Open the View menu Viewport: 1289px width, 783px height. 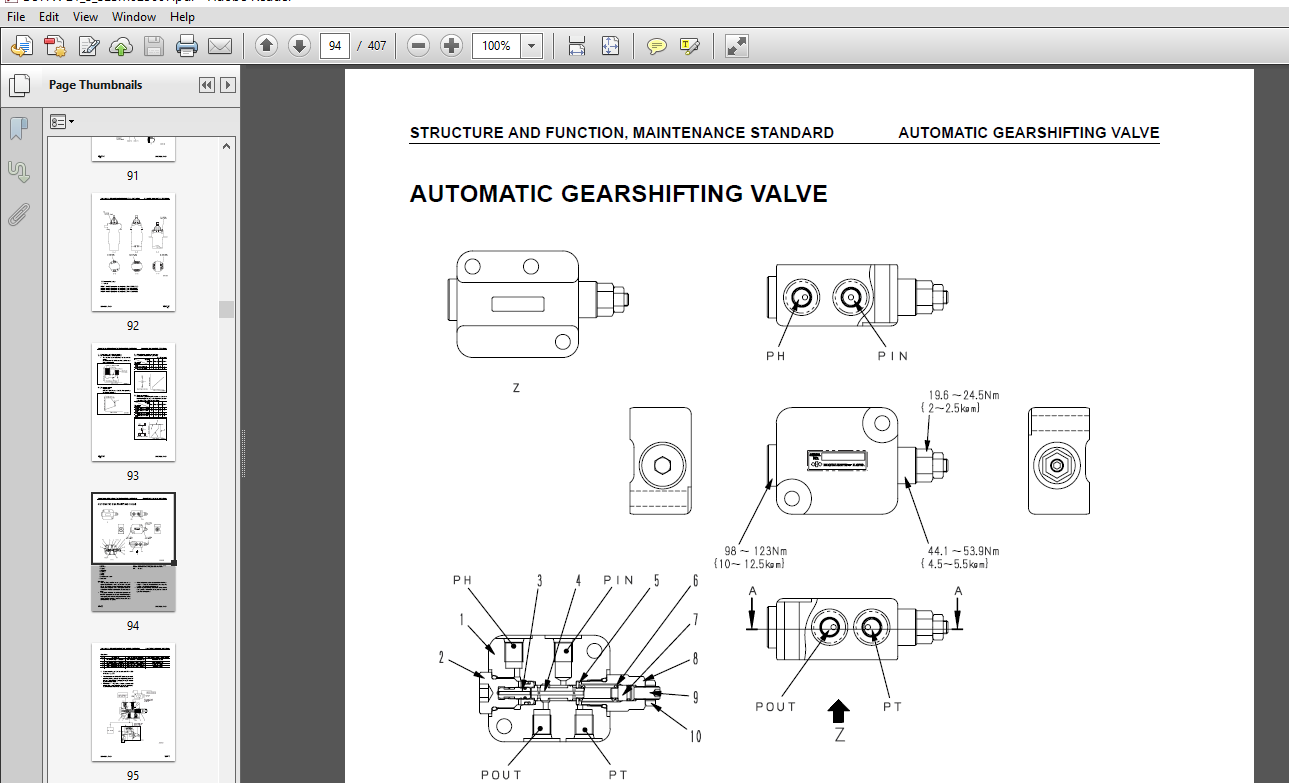pyautogui.click(x=86, y=17)
